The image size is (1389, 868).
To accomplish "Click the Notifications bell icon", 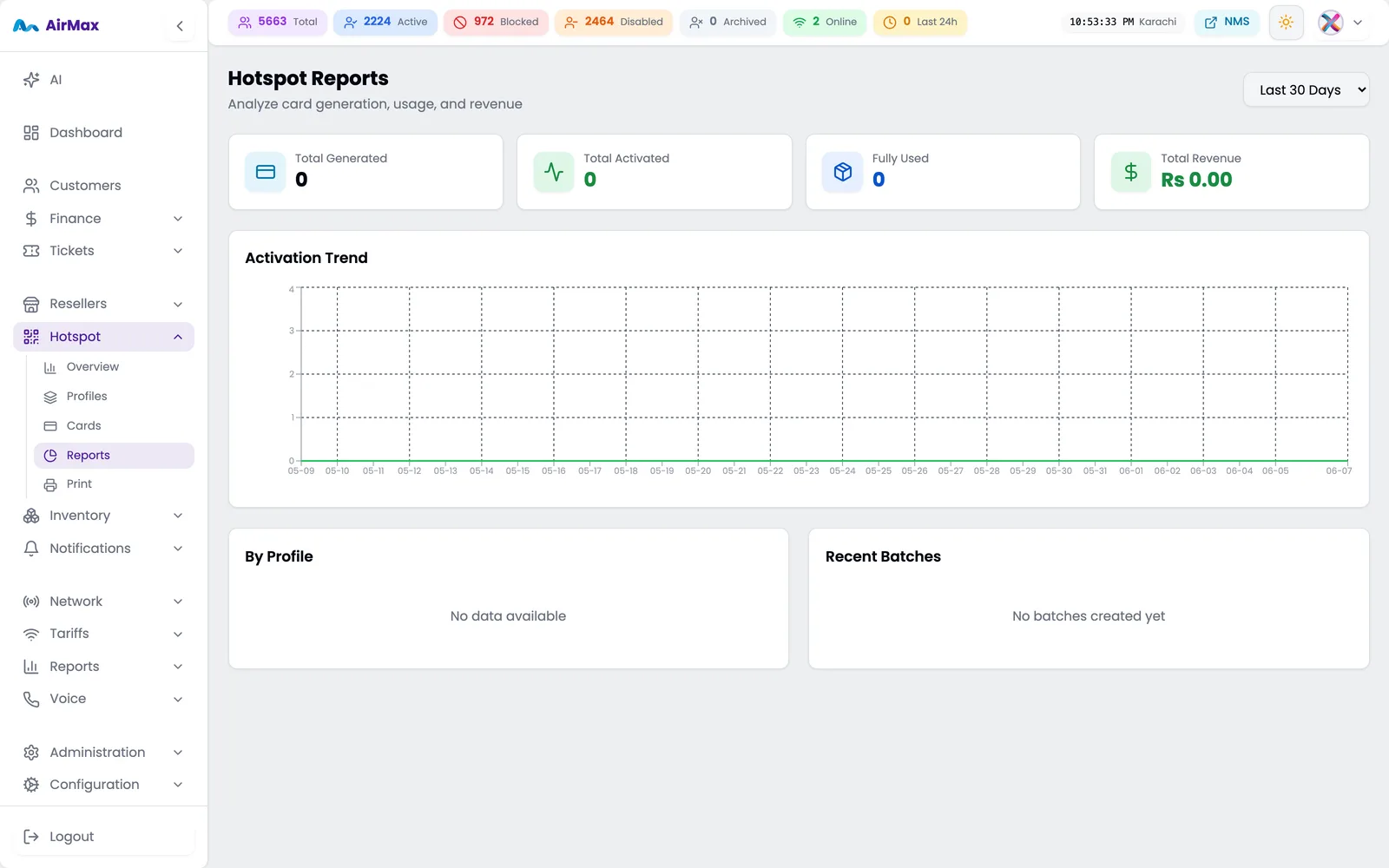I will 31,549.
